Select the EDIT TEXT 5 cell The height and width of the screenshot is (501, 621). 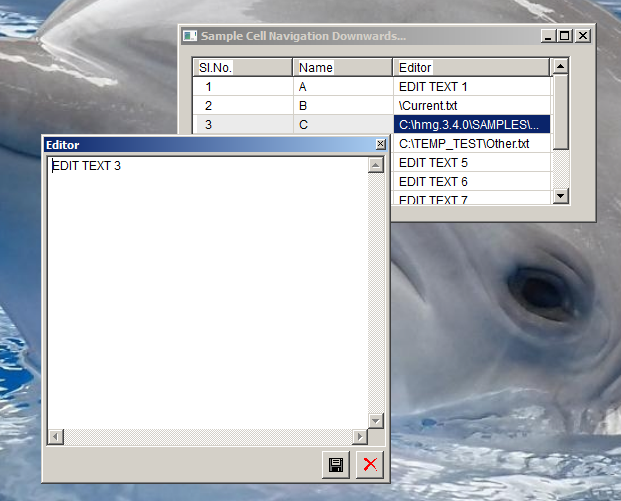coord(472,162)
